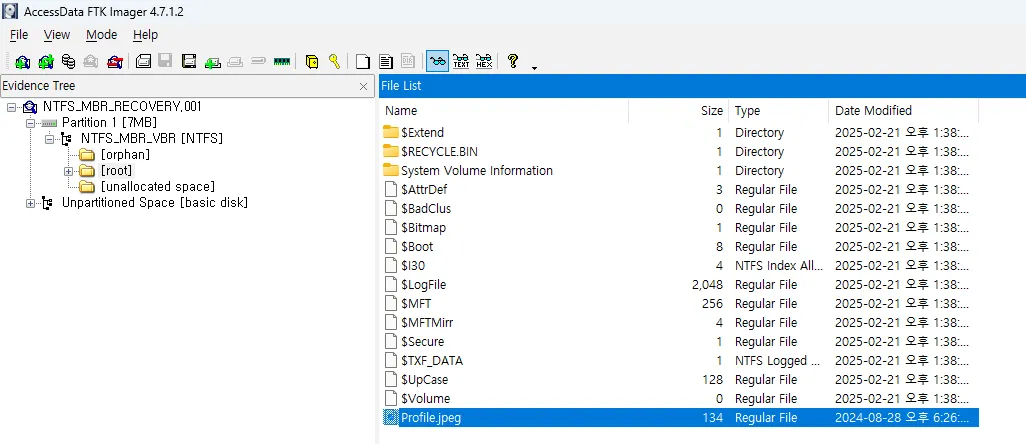The width and height of the screenshot is (1026, 444).
Task: Click the Export File Hash List icon
Action: pyautogui.click(x=385, y=61)
